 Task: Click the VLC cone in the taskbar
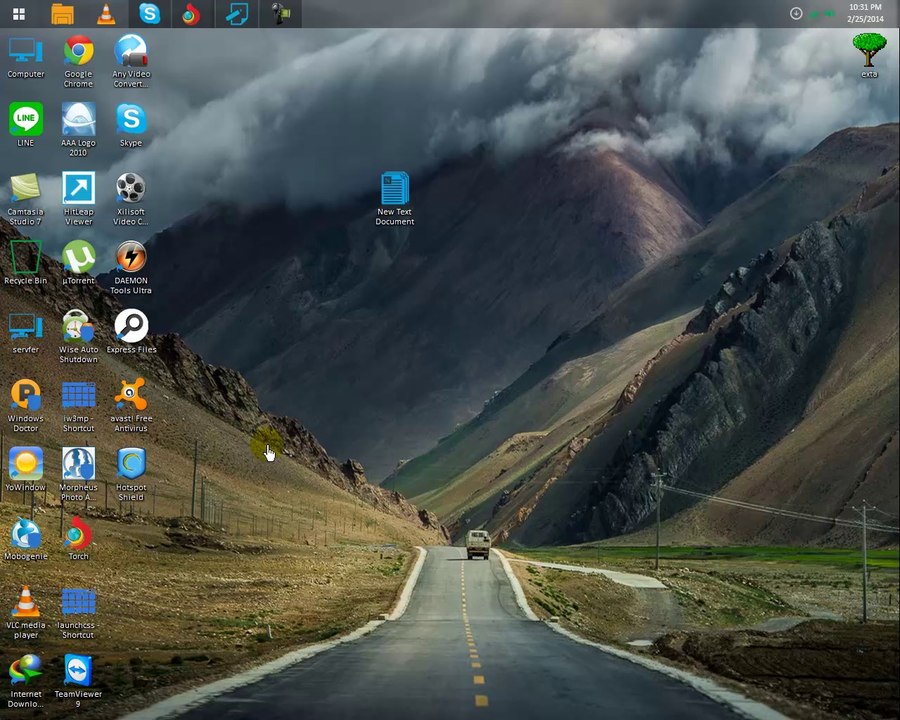click(x=106, y=14)
